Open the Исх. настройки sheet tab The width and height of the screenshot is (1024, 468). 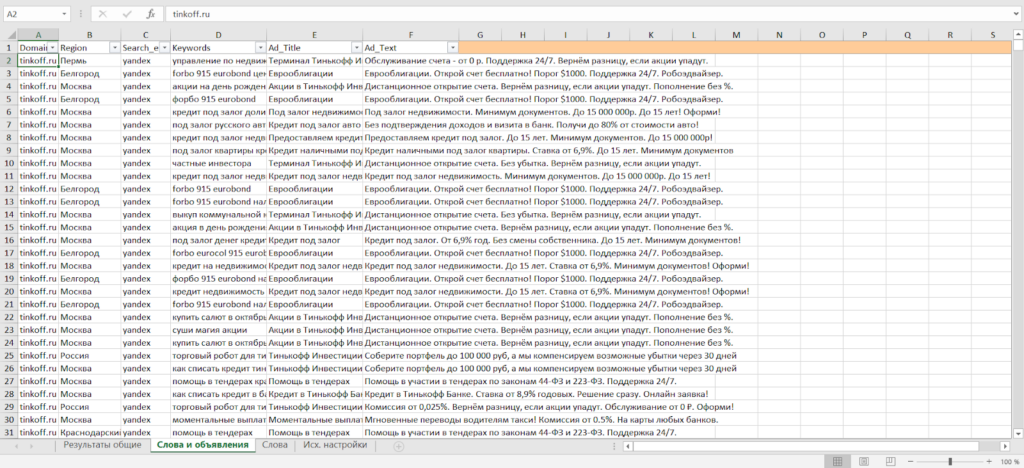pyautogui.click(x=335, y=445)
